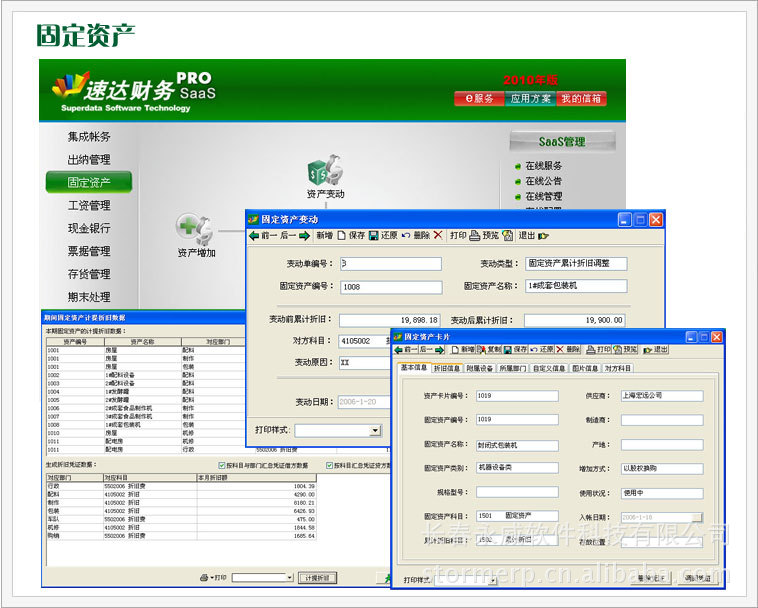Click the 增加方式 field showing 以股权换购
758x608 pixels.
pos(662,468)
